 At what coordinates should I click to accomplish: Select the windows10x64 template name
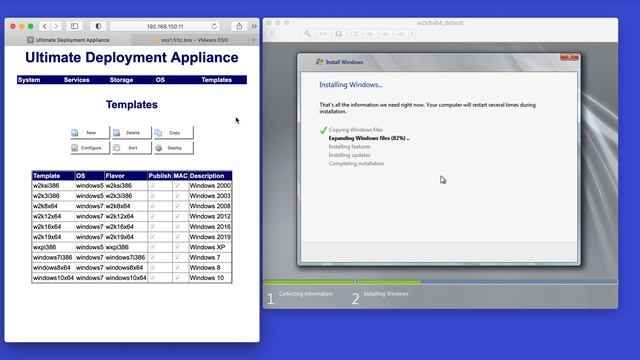[53, 278]
